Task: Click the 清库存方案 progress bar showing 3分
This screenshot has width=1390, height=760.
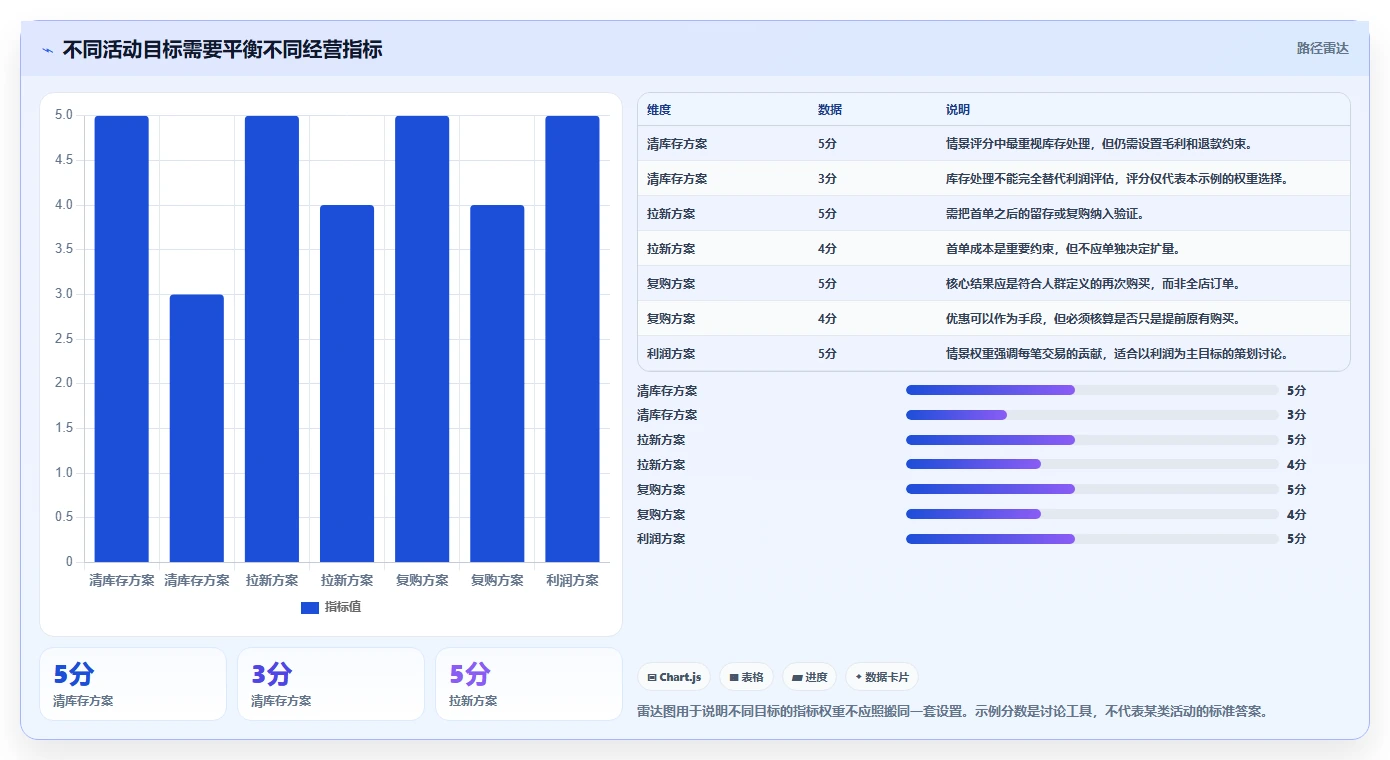Action: coord(1092,415)
